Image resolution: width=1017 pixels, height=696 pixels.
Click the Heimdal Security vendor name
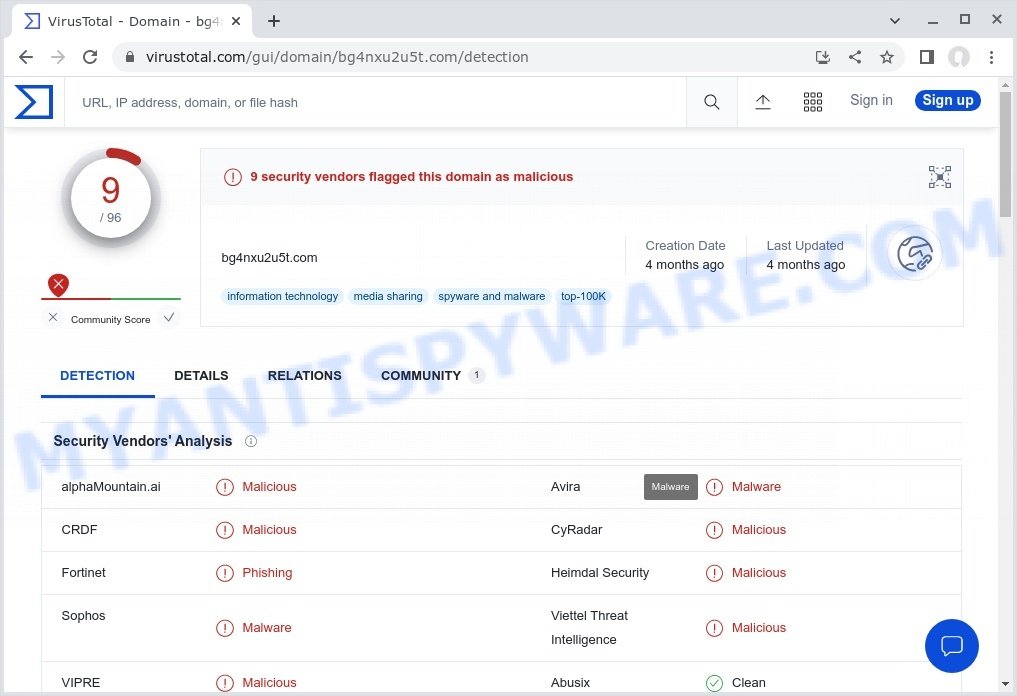click(x=600, y=573)
